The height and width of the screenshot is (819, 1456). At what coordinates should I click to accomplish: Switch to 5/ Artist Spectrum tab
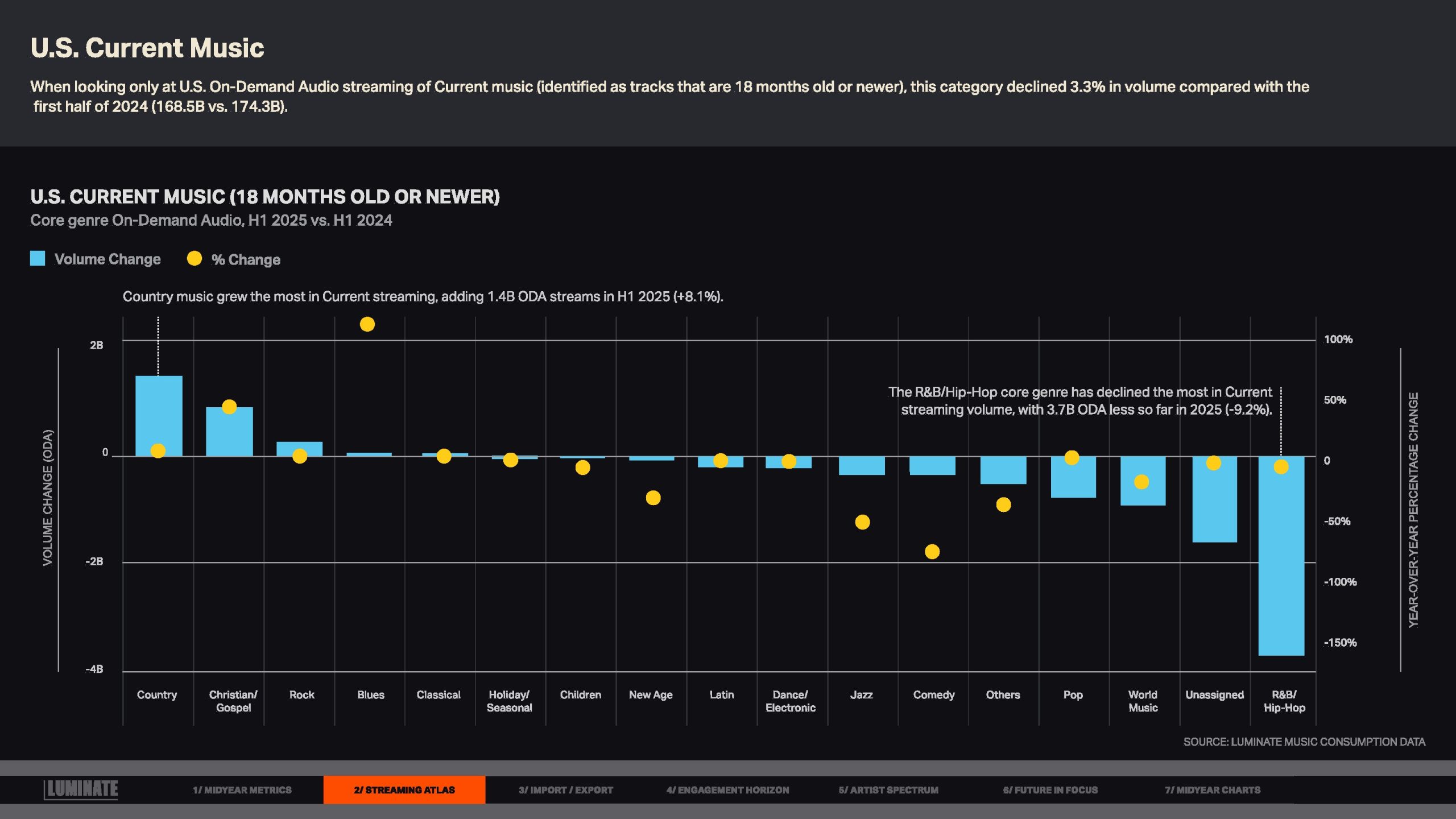click(888, 790)
